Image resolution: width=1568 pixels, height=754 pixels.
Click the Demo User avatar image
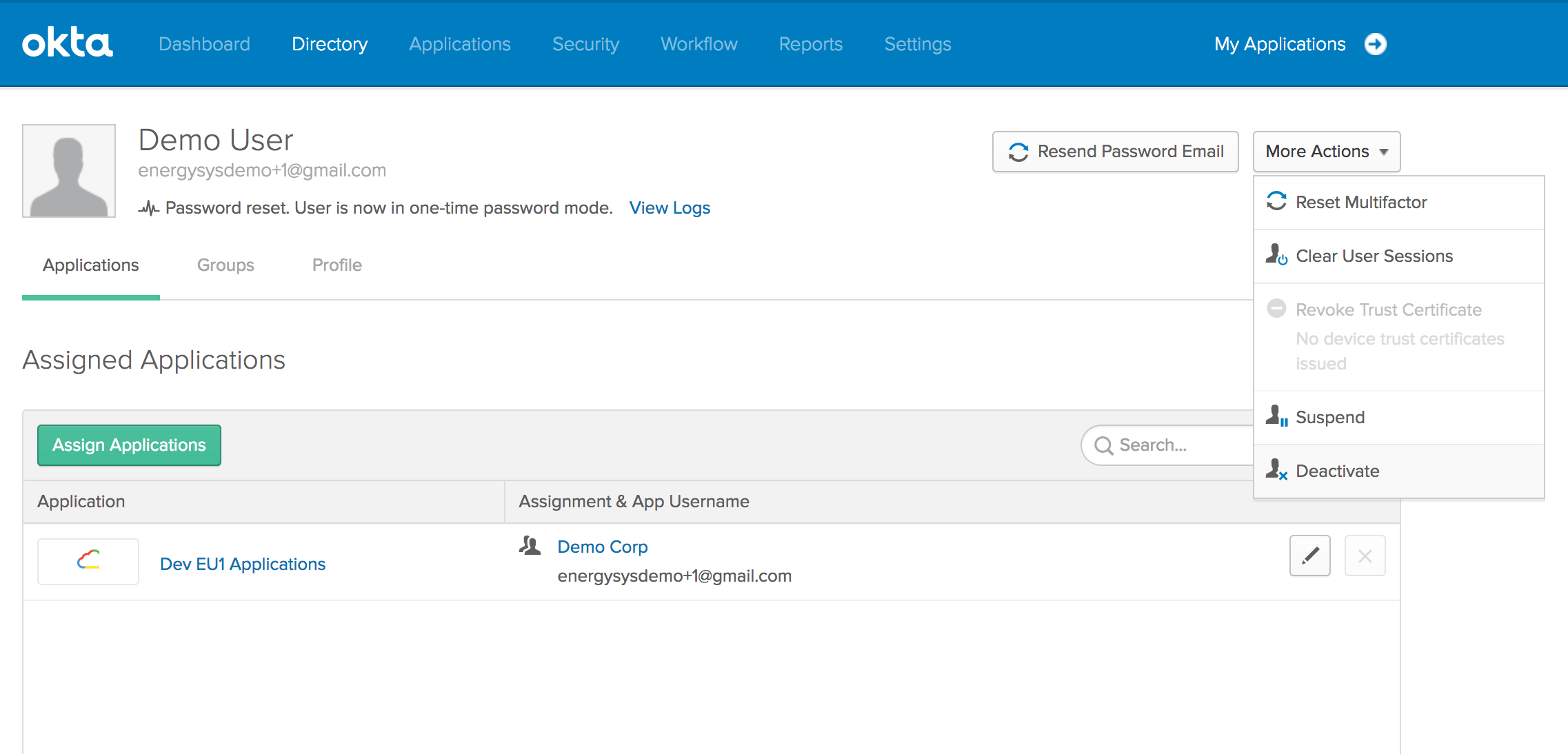coord(69,171)
